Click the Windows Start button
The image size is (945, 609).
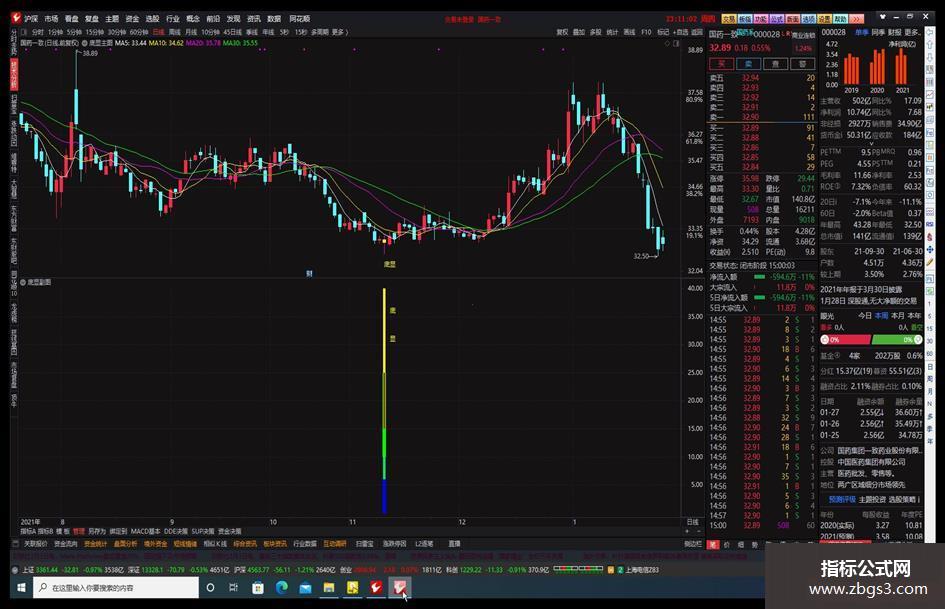[21, 587]
